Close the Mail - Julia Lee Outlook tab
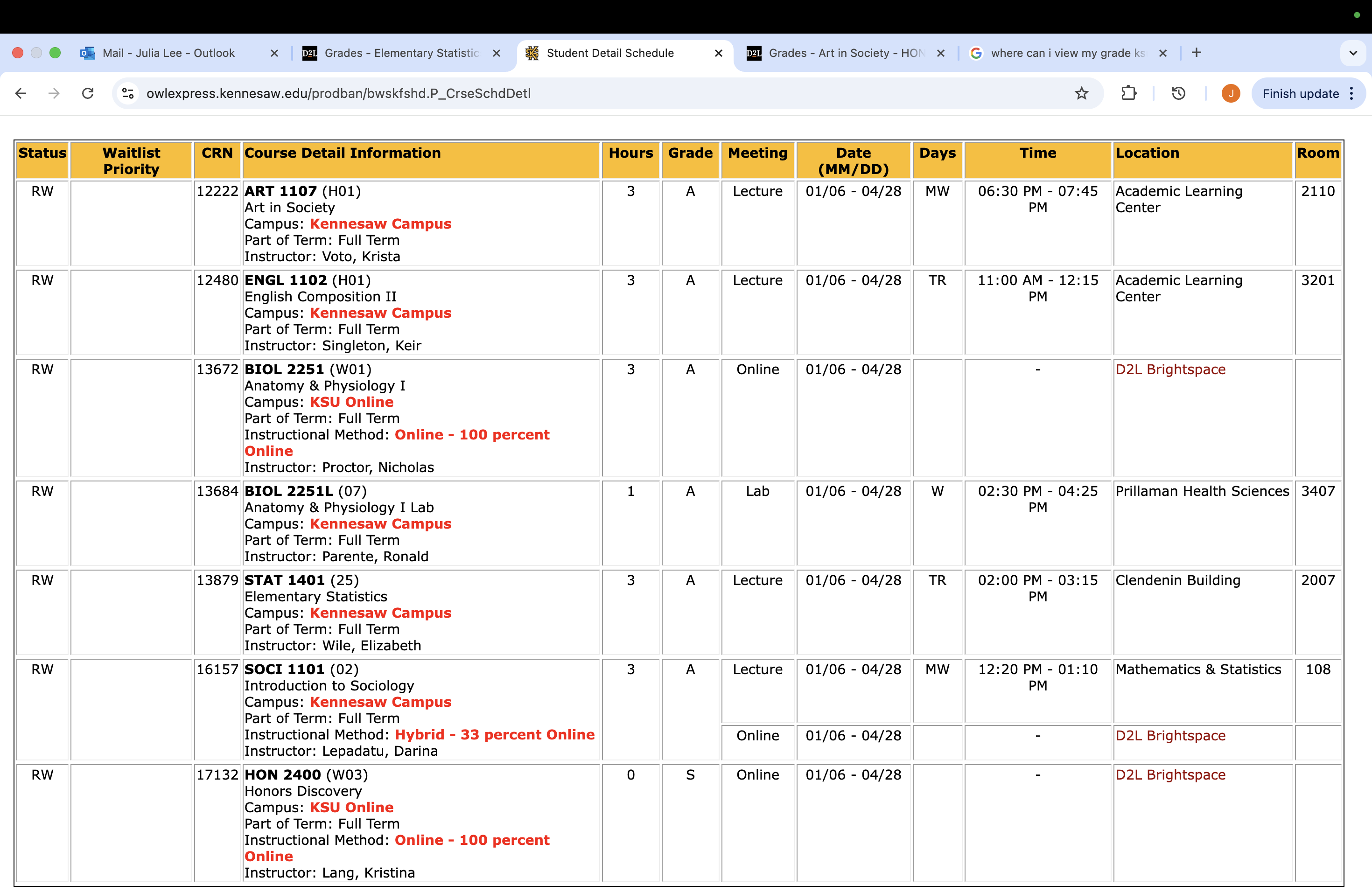 [x=274, y=53]
